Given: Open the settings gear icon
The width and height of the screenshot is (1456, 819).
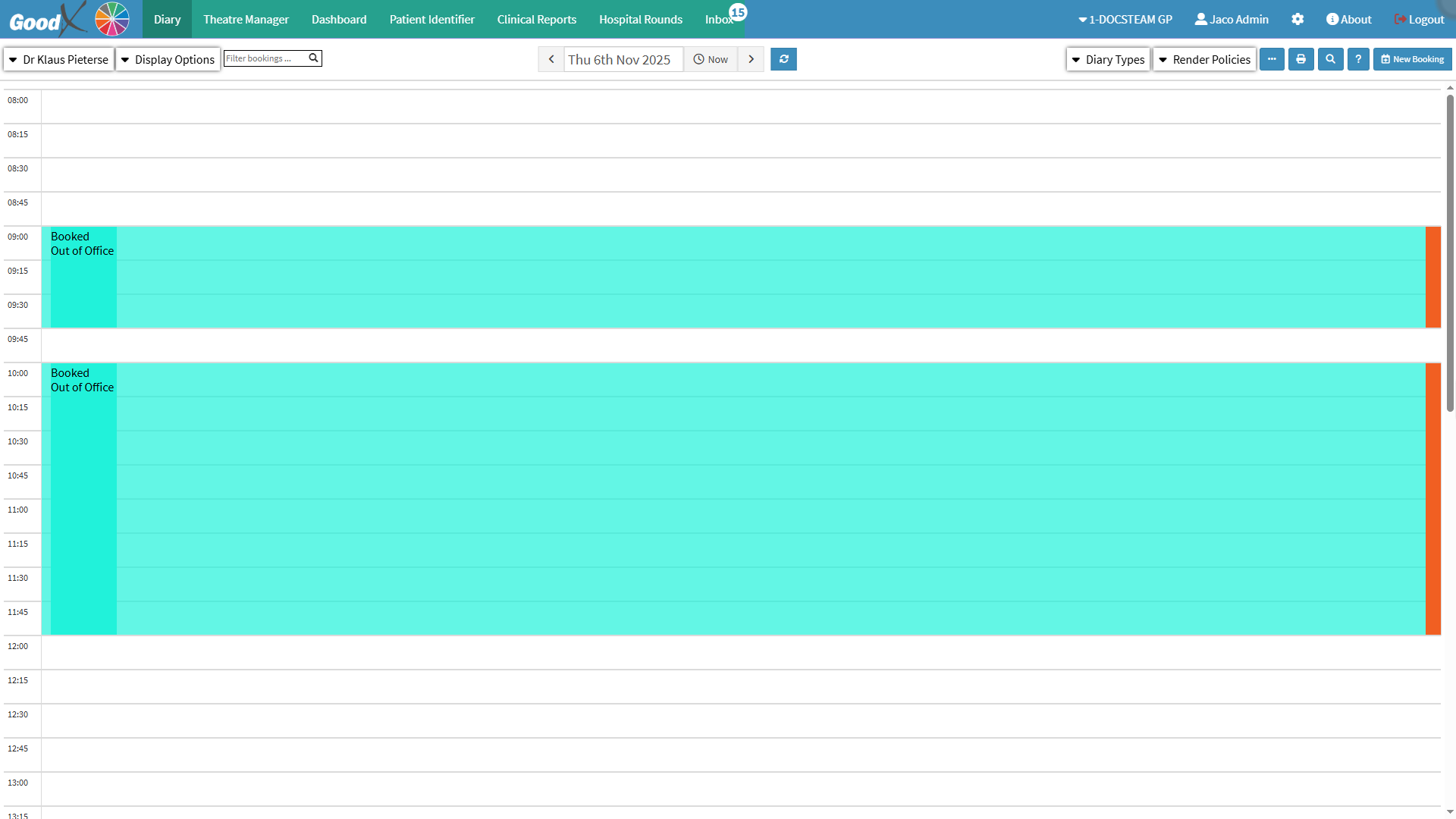Looking at the screenshot, I should pos(1298,20).
